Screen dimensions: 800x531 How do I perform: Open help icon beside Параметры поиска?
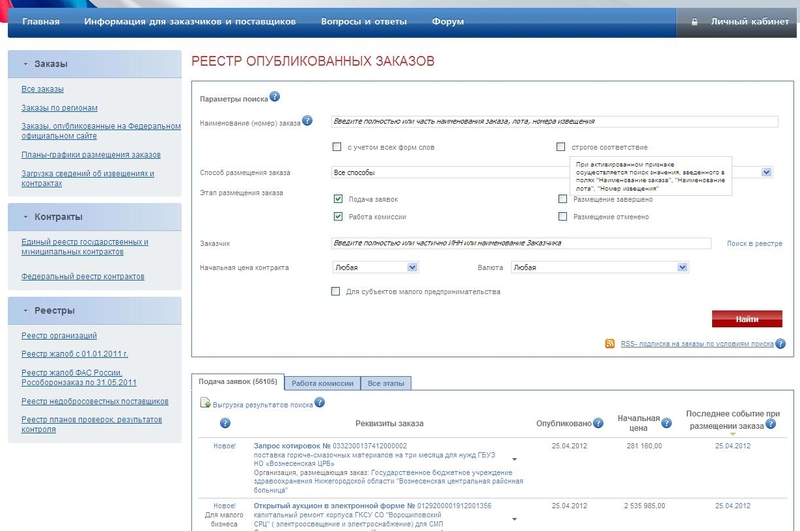coord(274,96)
